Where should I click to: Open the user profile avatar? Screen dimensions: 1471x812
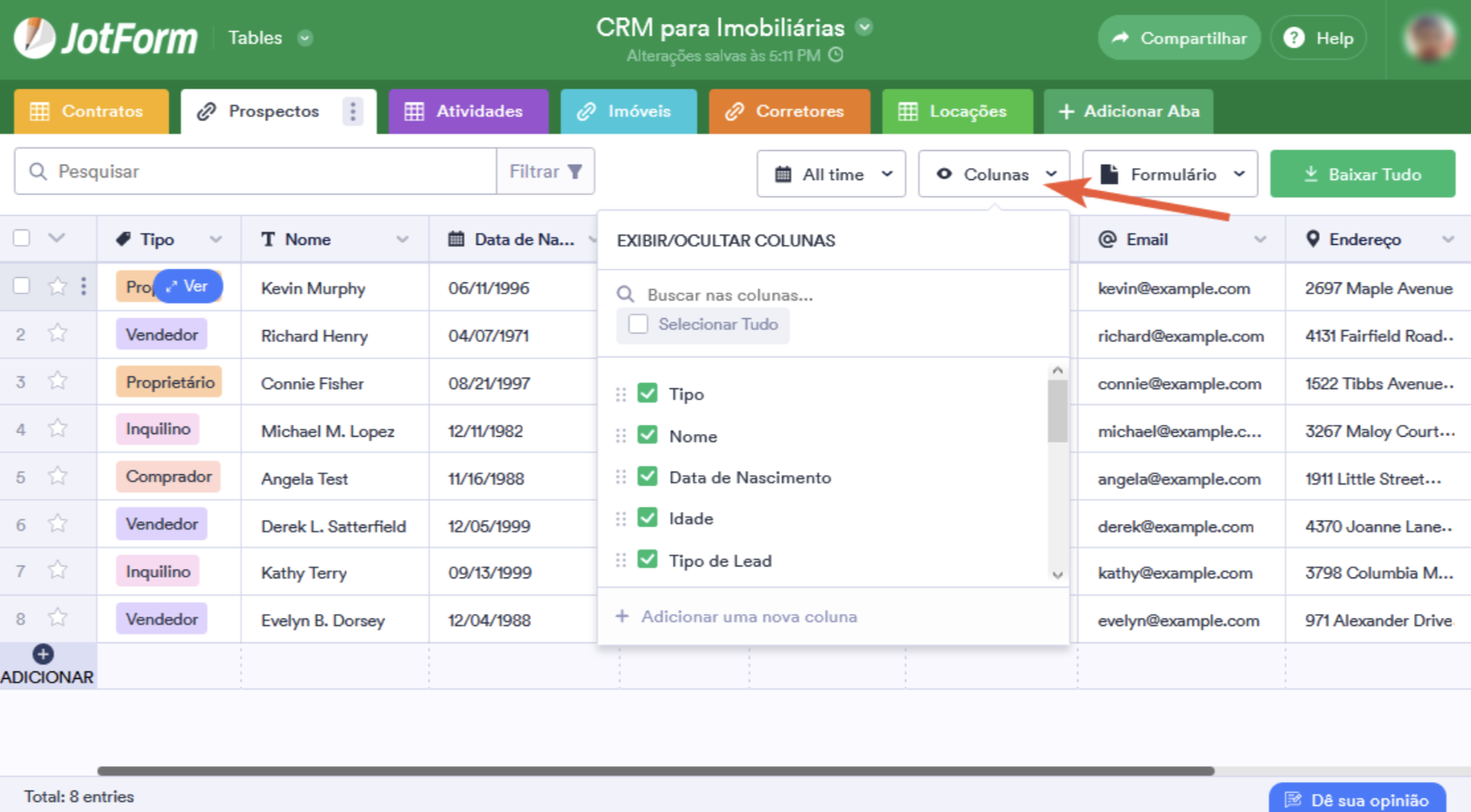tap(1430, 38)
